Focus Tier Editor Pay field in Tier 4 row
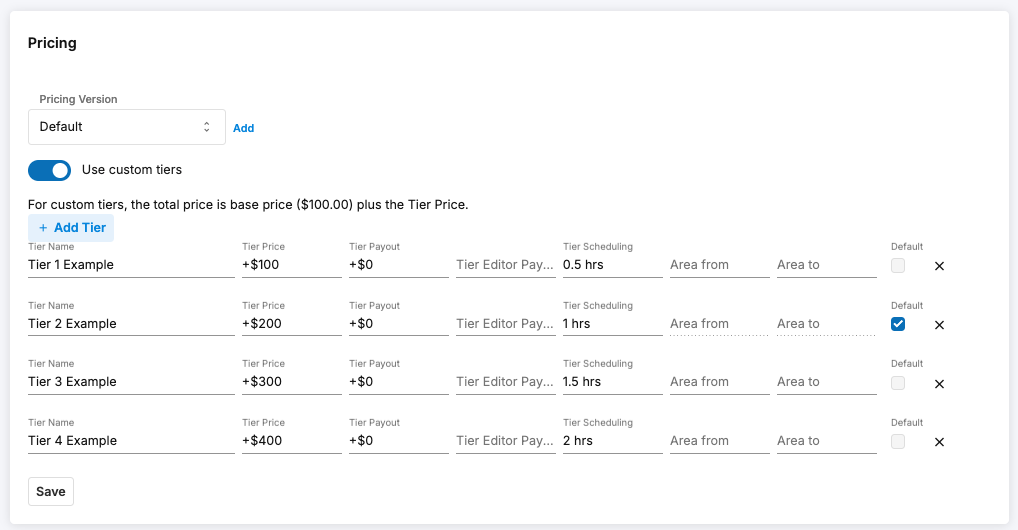 pos(506,440)
